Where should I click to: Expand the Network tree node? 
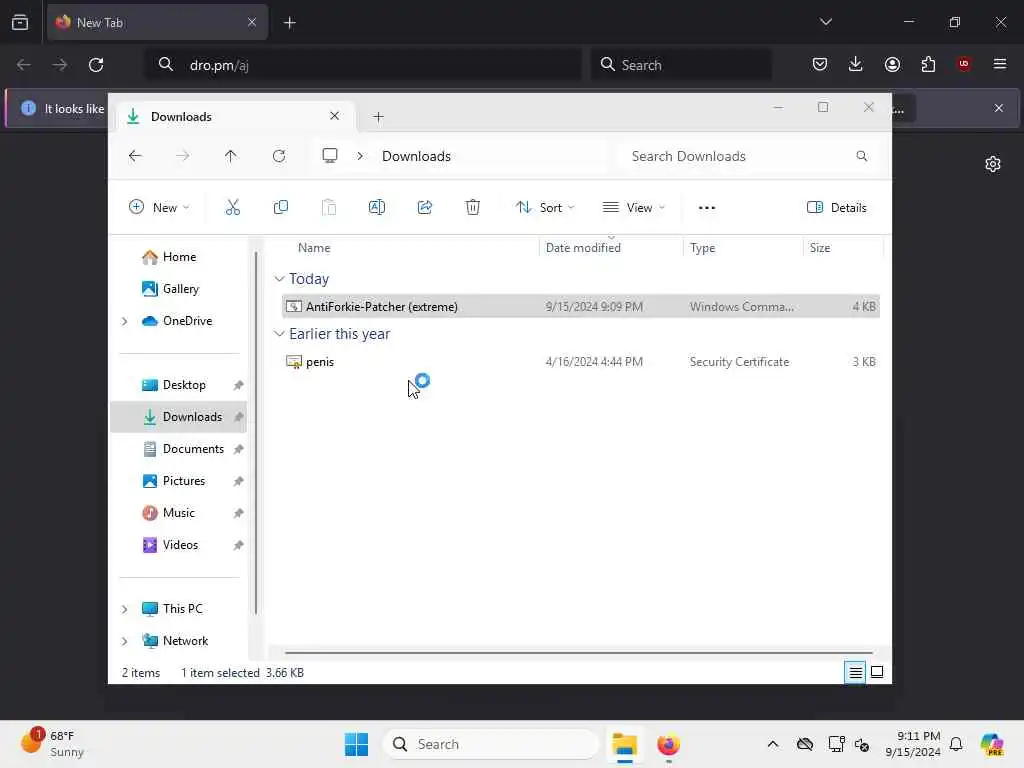[124, 641]
